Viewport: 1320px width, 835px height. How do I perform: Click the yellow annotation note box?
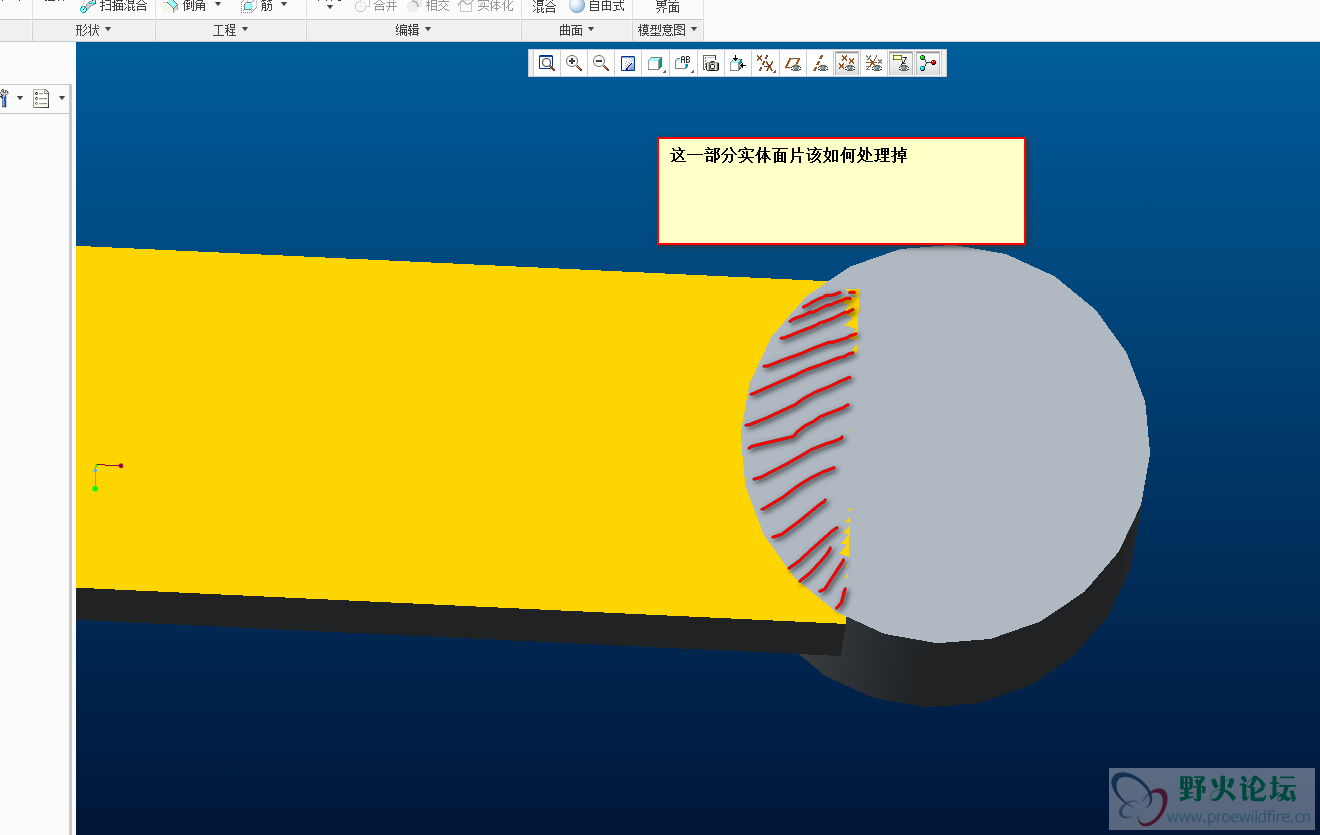841,191
